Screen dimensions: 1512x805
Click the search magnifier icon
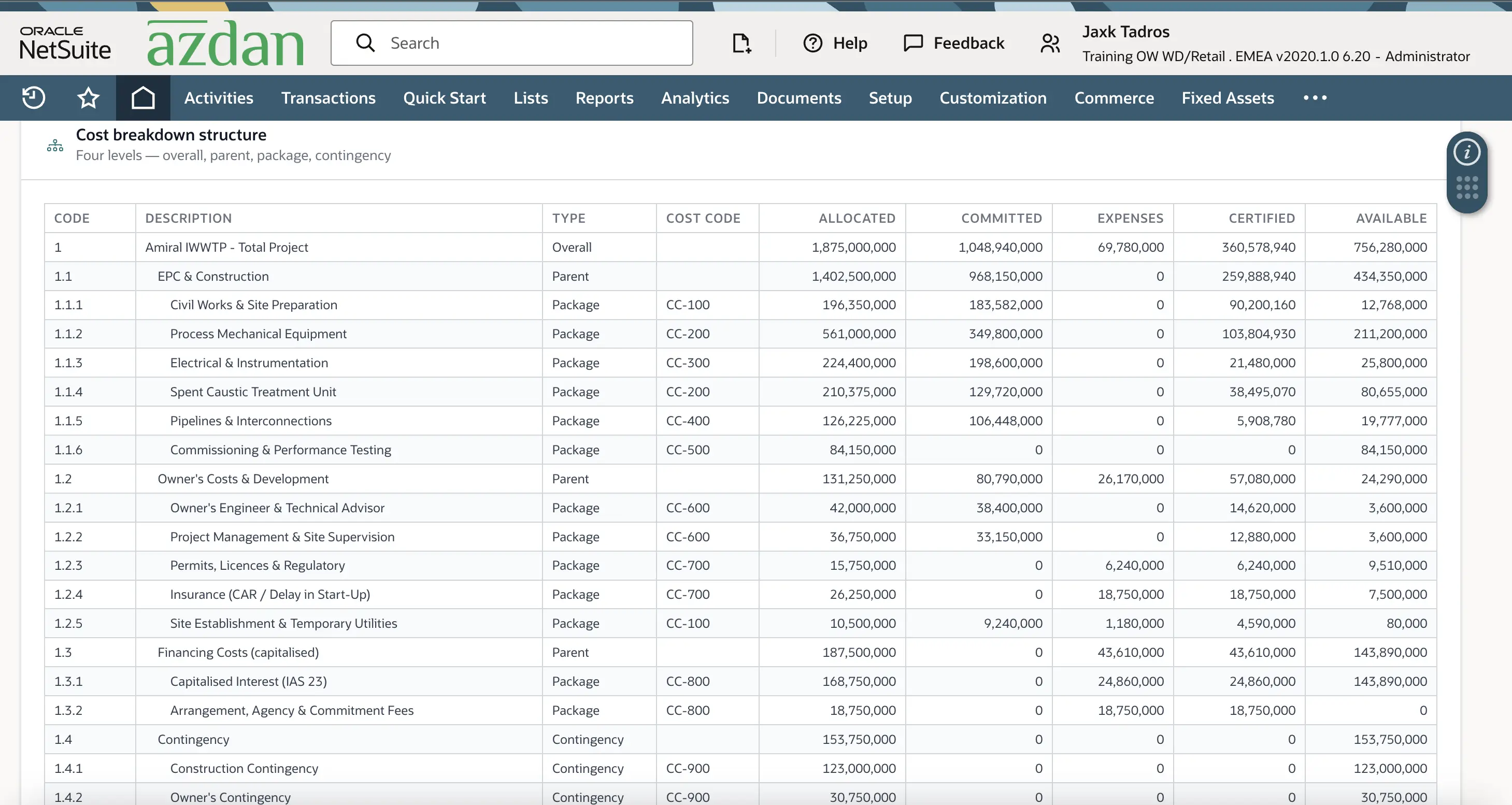pos(365,43)
